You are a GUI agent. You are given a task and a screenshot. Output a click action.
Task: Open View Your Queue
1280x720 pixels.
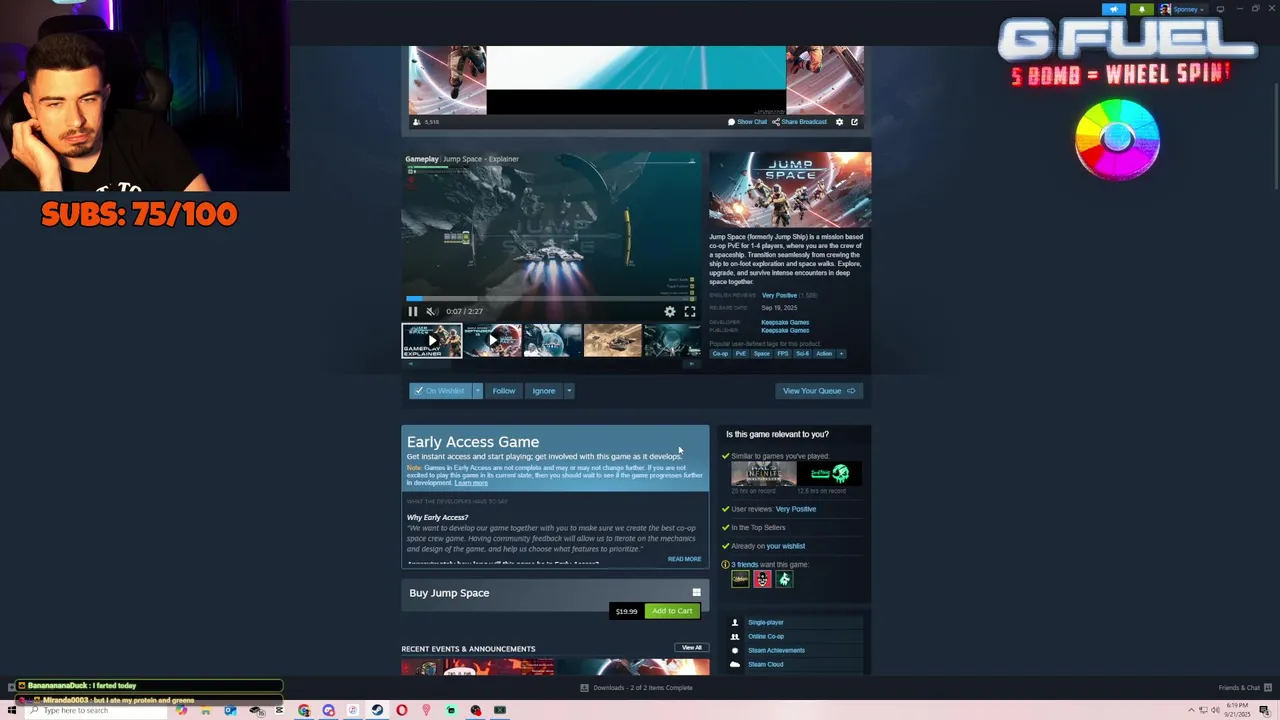[x=819, y=391]
